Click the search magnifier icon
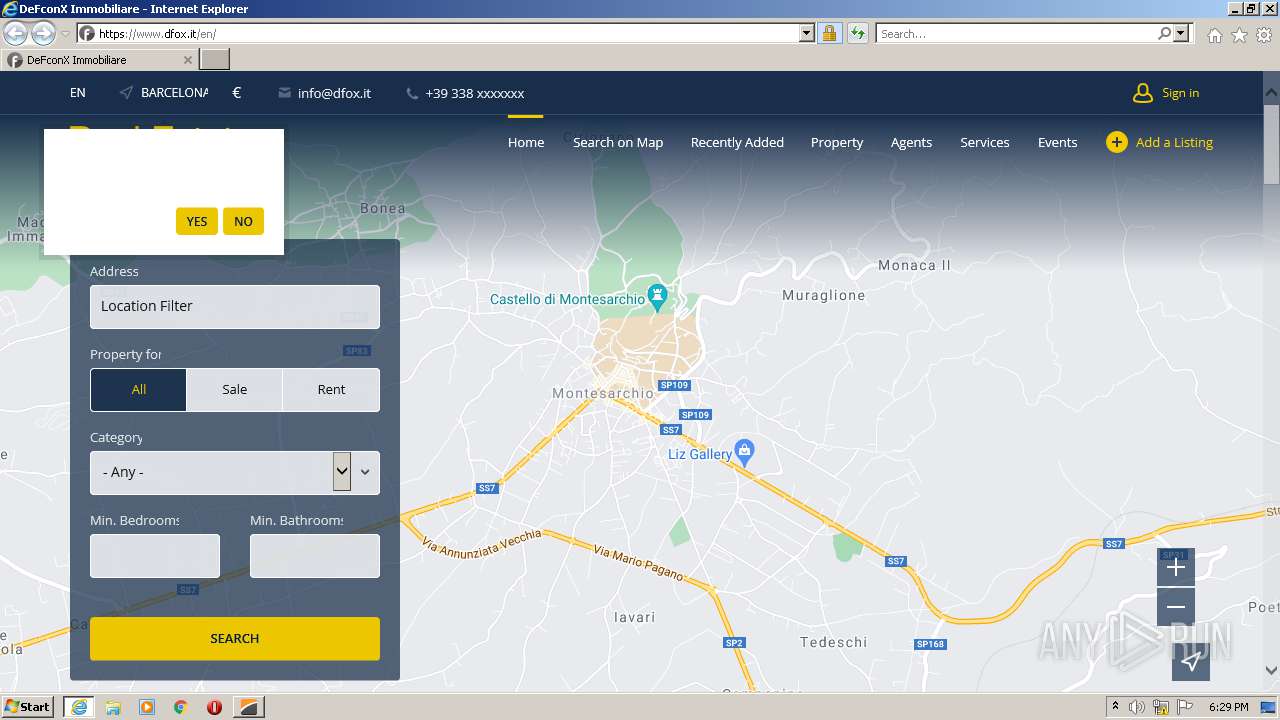The image size is (1280, 720). click(1164, 34)
